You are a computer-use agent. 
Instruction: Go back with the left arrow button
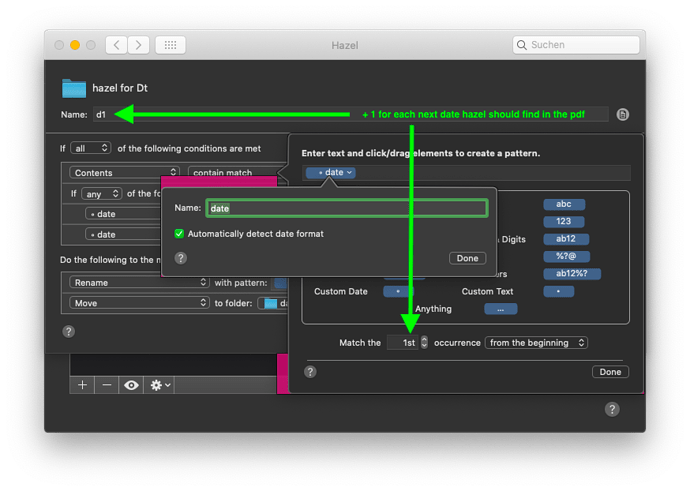click(x=117, y=45)
